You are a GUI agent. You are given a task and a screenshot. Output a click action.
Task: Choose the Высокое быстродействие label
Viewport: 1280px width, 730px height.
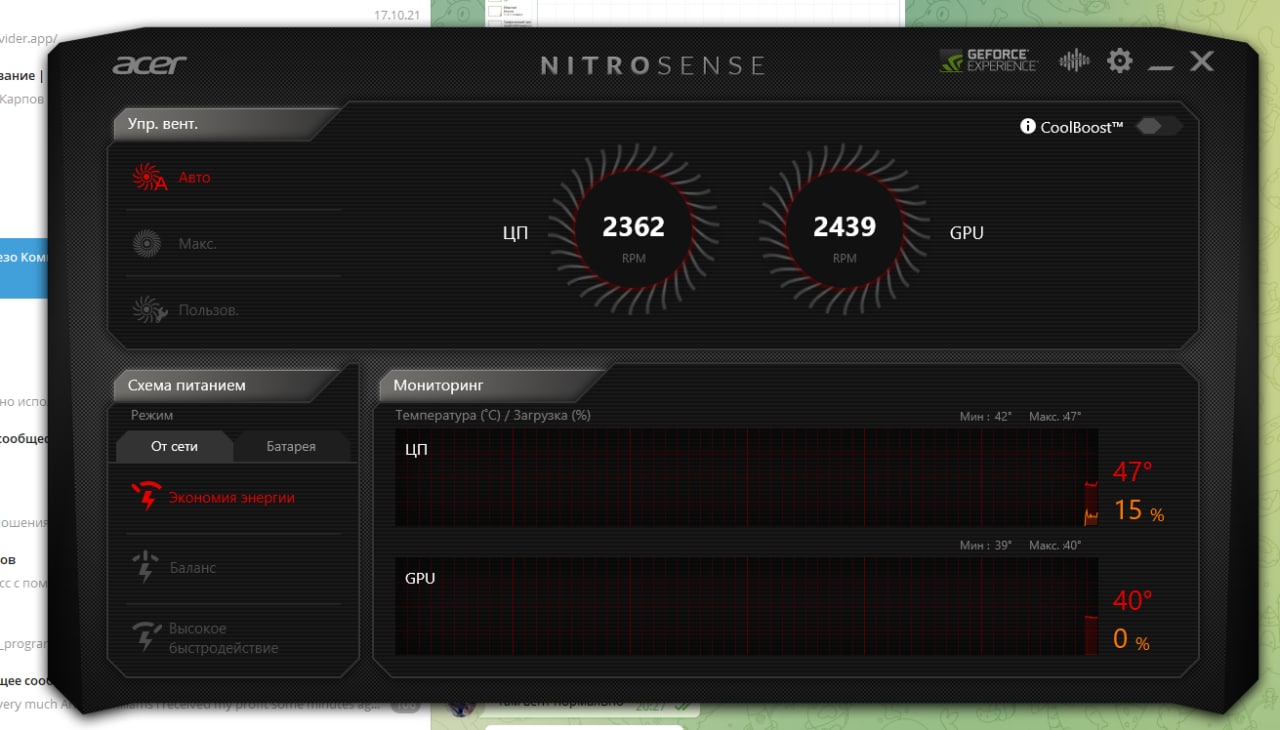click(223, 638)
